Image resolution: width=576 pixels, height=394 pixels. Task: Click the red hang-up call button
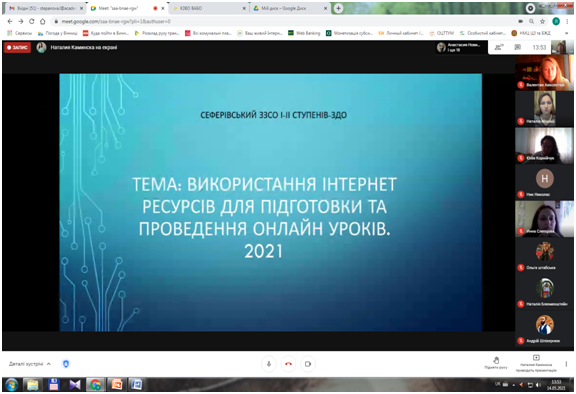point(288,364)
